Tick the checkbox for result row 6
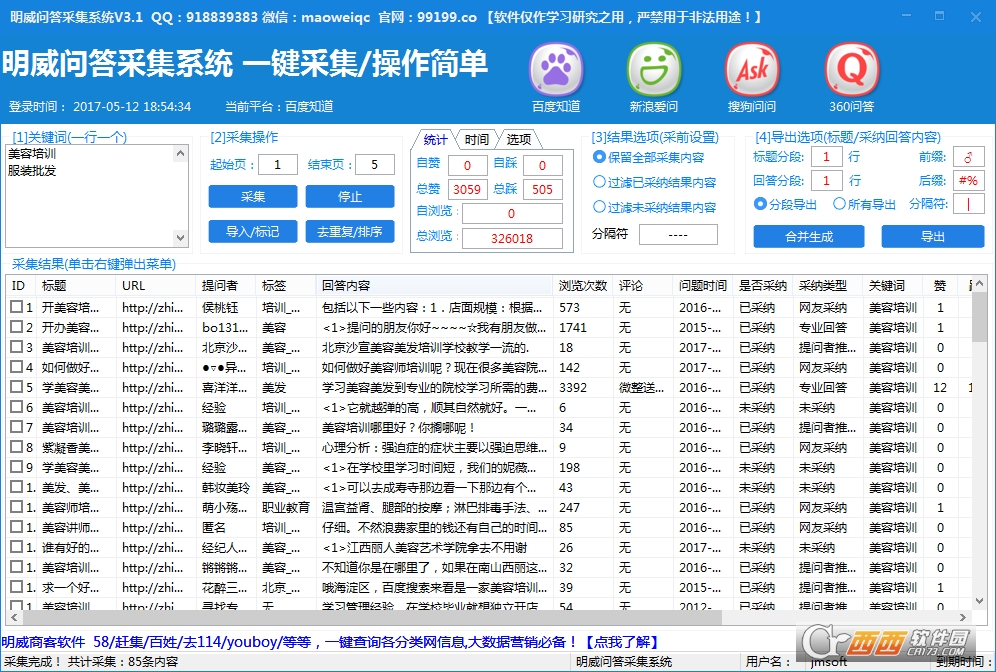Viewport: 996px width, 672px height. (17, 407)
